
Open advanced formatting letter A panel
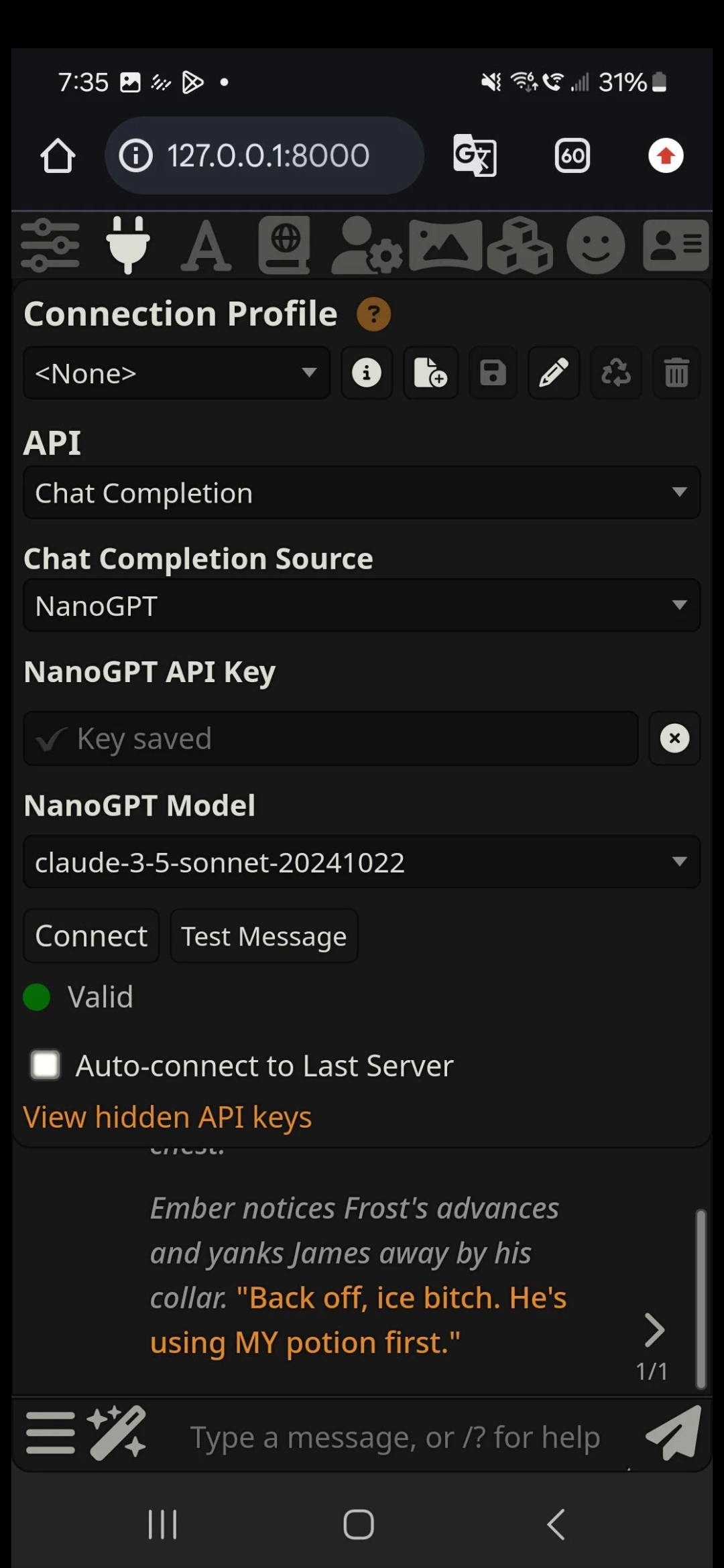coord(206,246)
